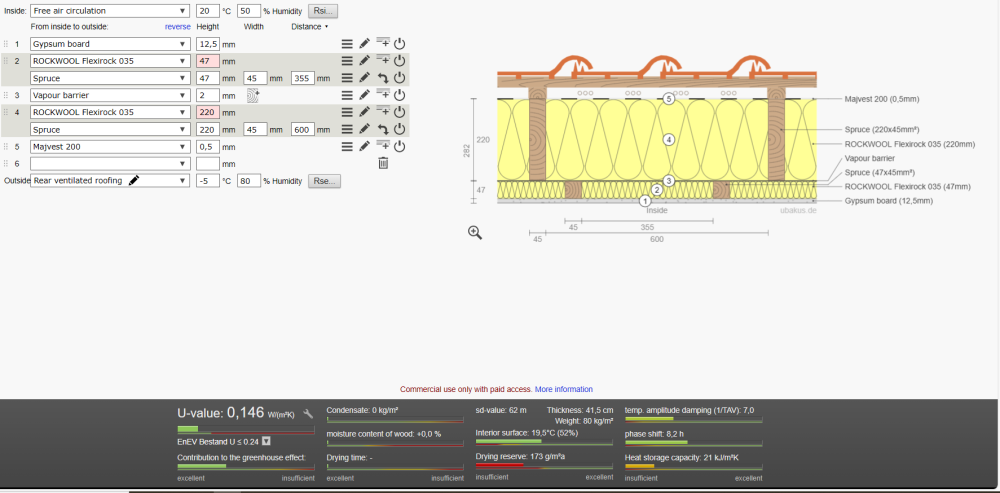Viewport: 1000px width, 493px height.
Task: Toggle the 220 mm Spruce row power
Action: coord(400,129)
